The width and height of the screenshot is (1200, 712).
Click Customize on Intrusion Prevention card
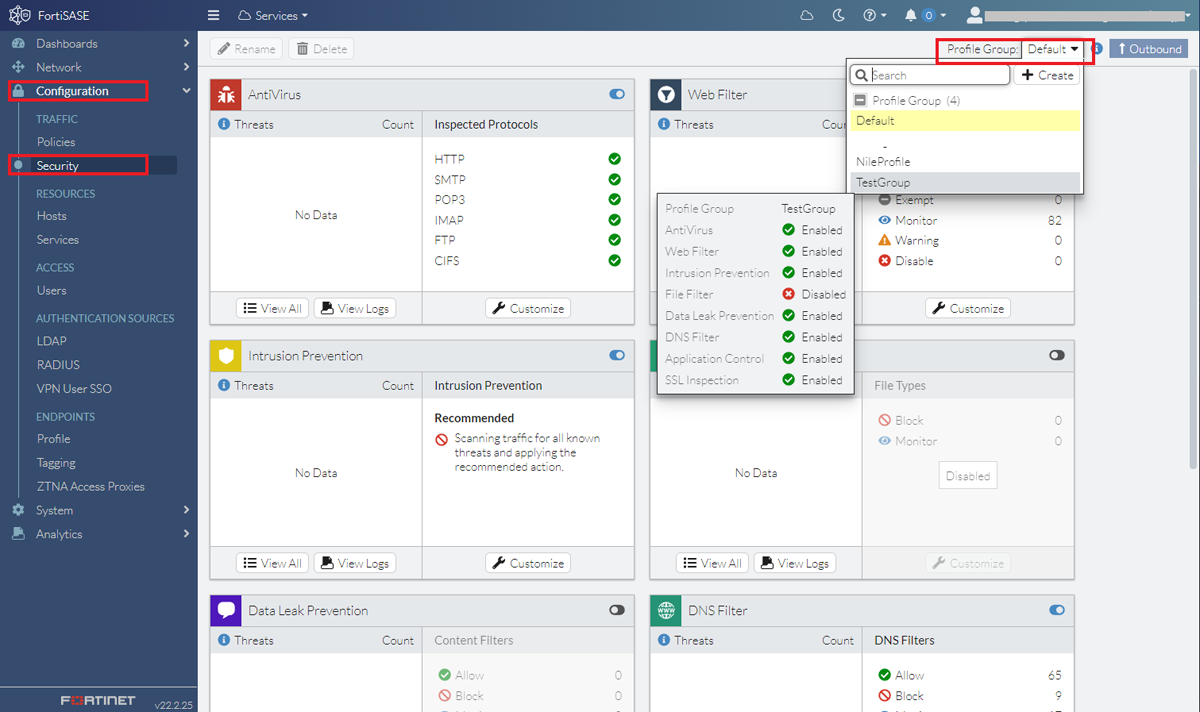pyautogui.click(x=528, y=563)
